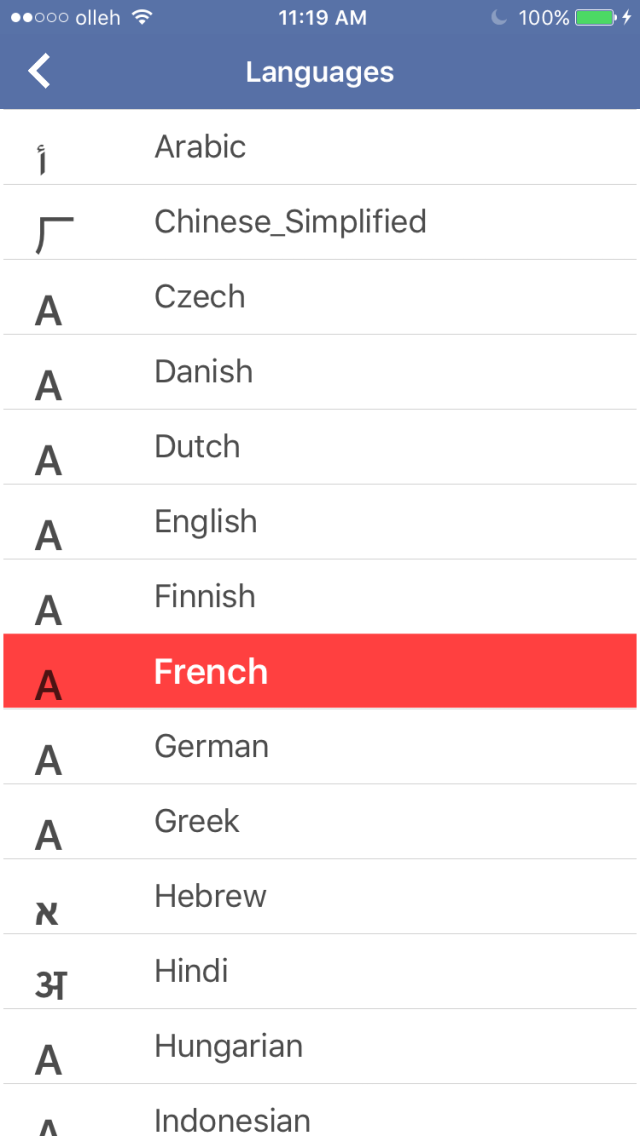Screen dimensions: 640x1136
Task: Tap the Hindi Devanagari letter icon
Action: (x=49, y=985)
